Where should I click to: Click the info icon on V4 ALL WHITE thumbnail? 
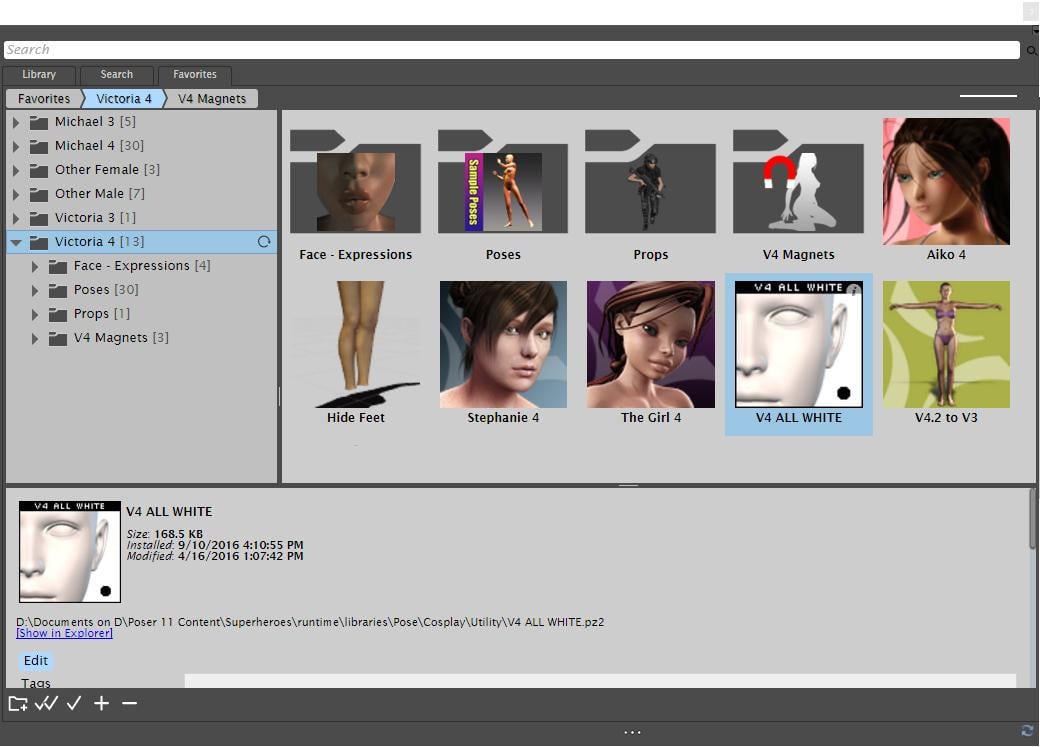click(x=854, y=289)
